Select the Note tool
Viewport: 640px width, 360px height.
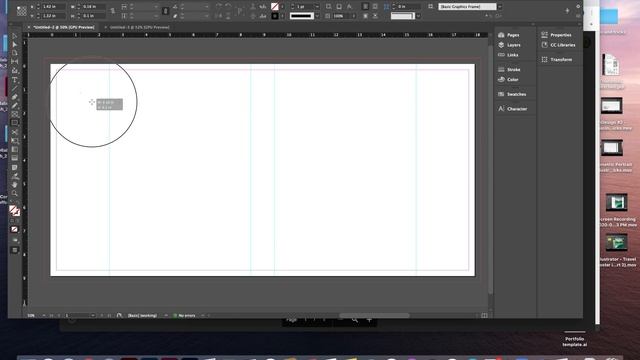click(15, 167)
